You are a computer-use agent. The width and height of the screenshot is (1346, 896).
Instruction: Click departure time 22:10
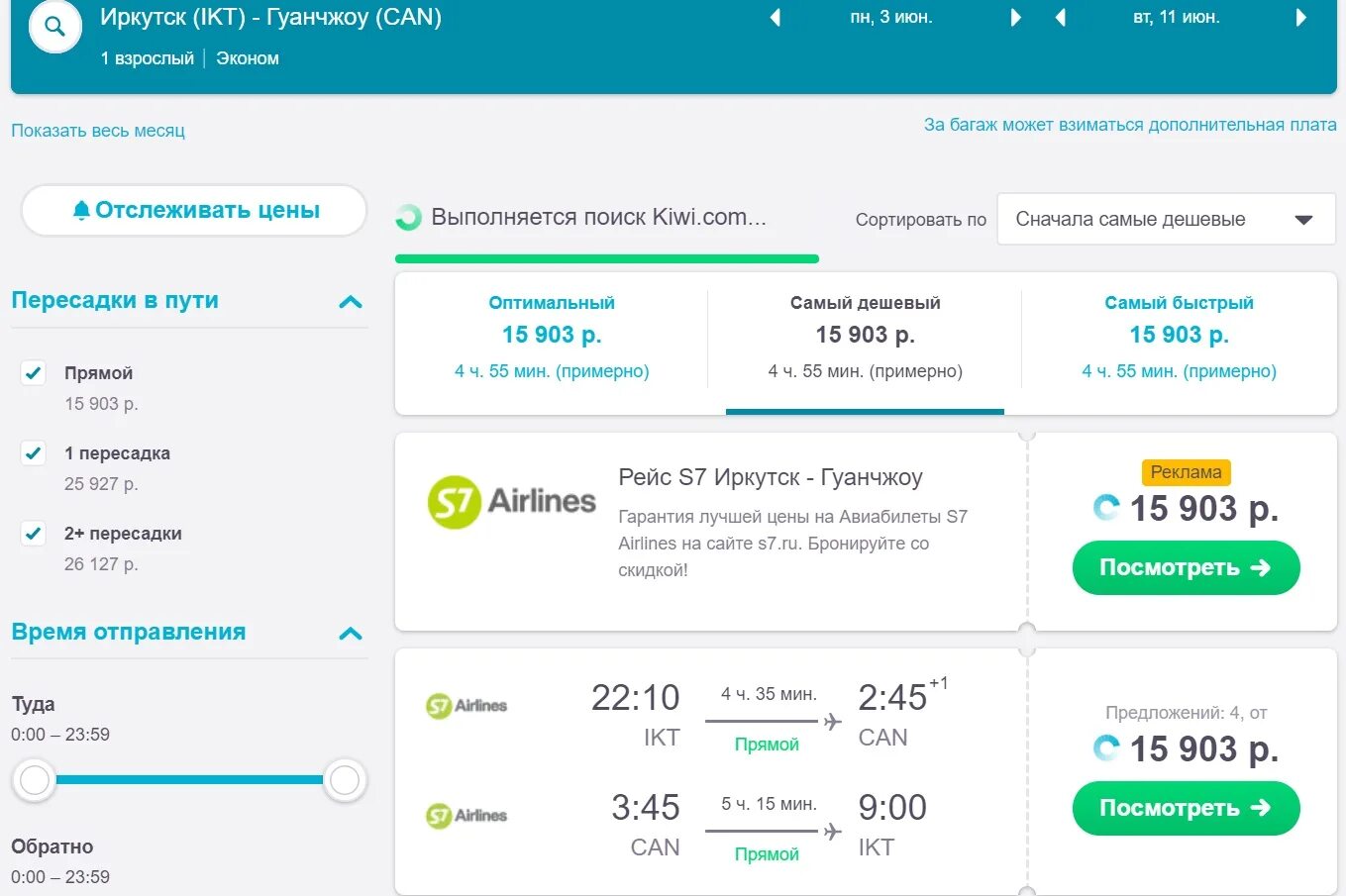(x=636, y=698)
